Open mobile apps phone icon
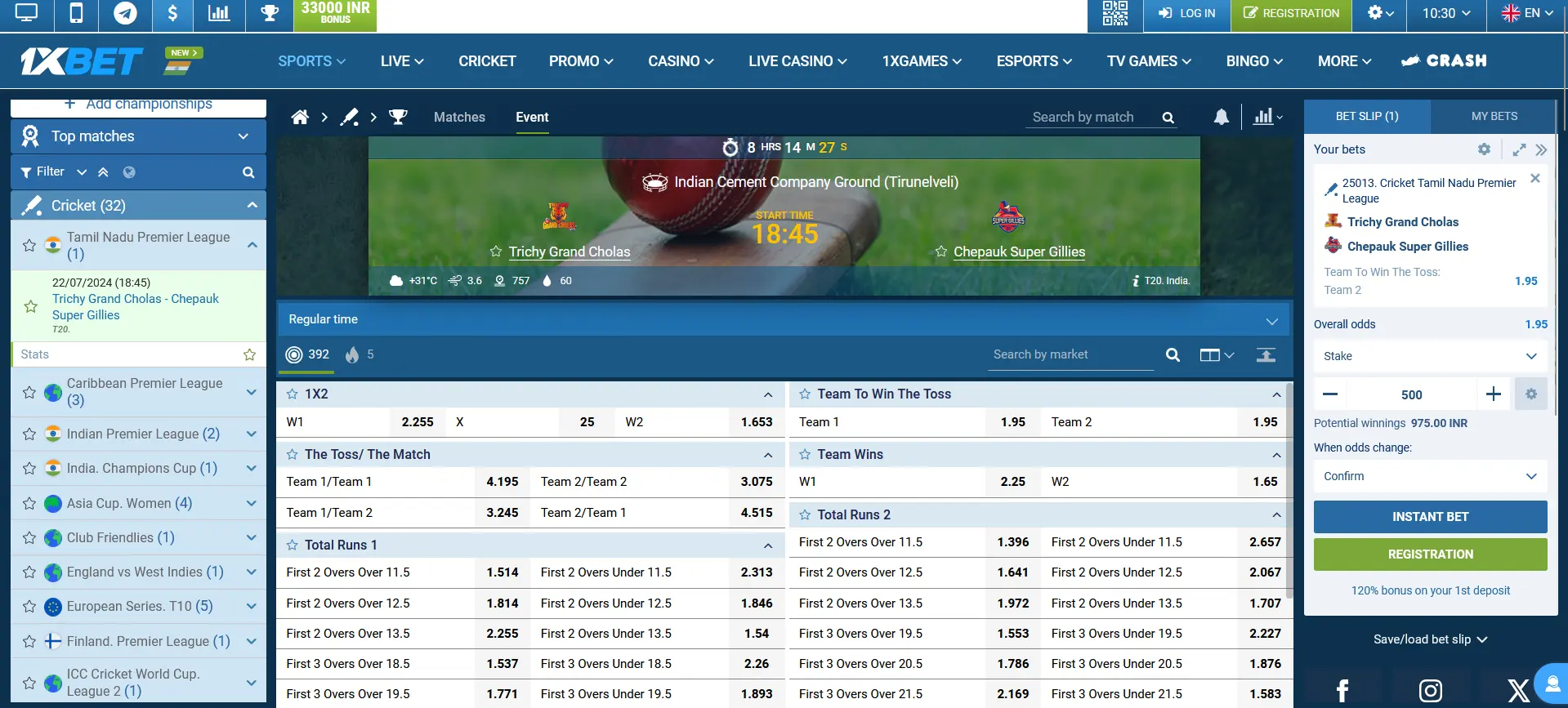Viewport: 1568px width, 708px height. (76, 13)
